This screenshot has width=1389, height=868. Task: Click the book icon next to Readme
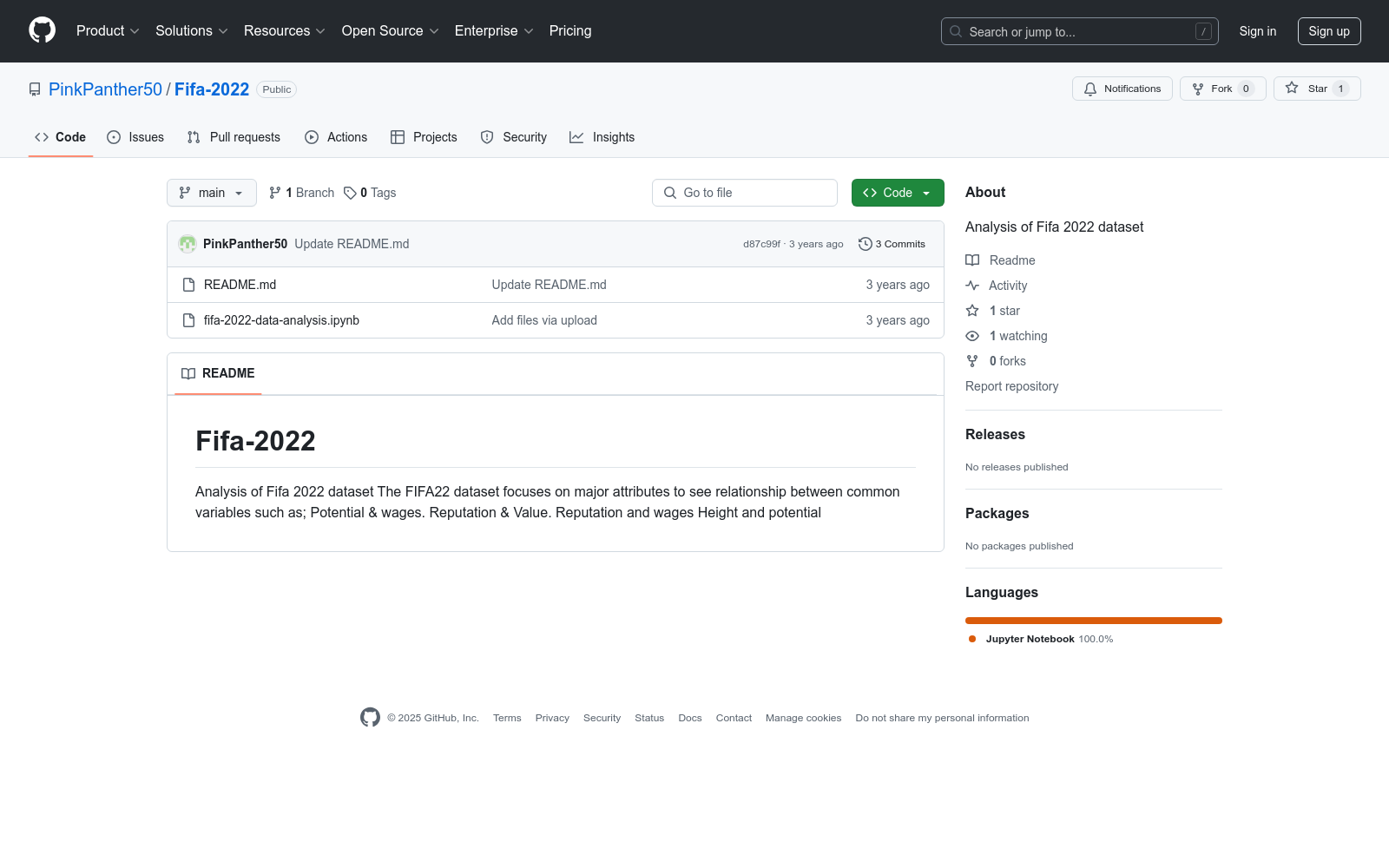coord(972,260)
